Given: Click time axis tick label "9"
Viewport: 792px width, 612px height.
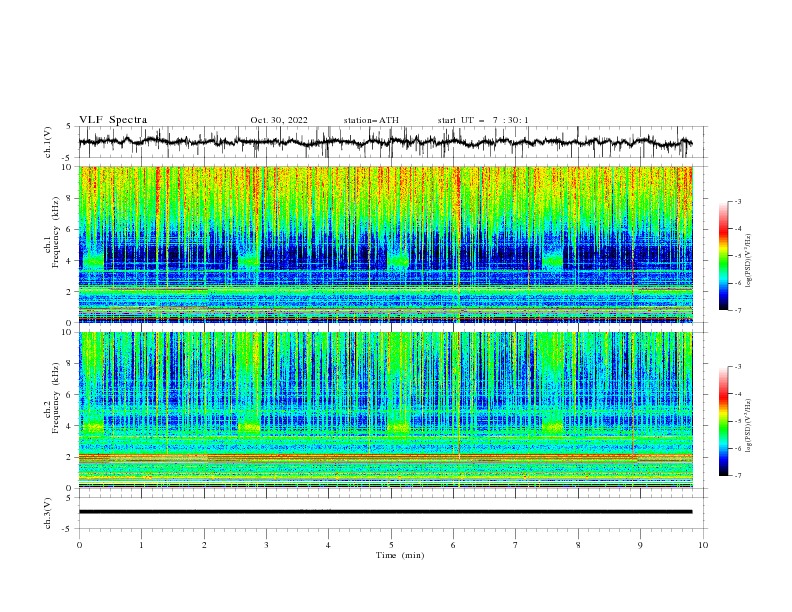Looking at the screenshot, I should (640, 545).
